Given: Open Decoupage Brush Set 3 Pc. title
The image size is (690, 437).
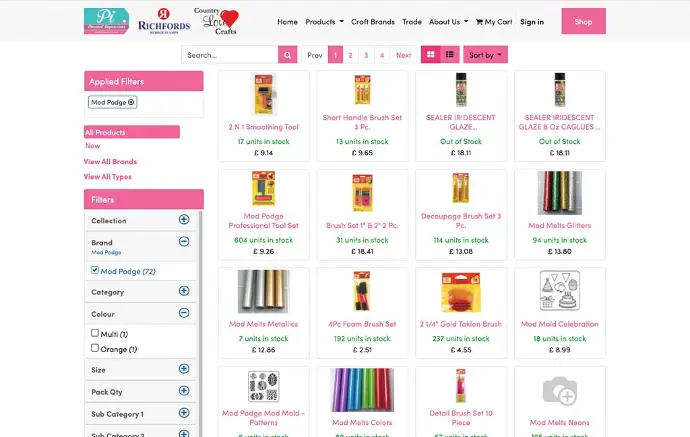Looking at the screenshot, I should (461, 220).
